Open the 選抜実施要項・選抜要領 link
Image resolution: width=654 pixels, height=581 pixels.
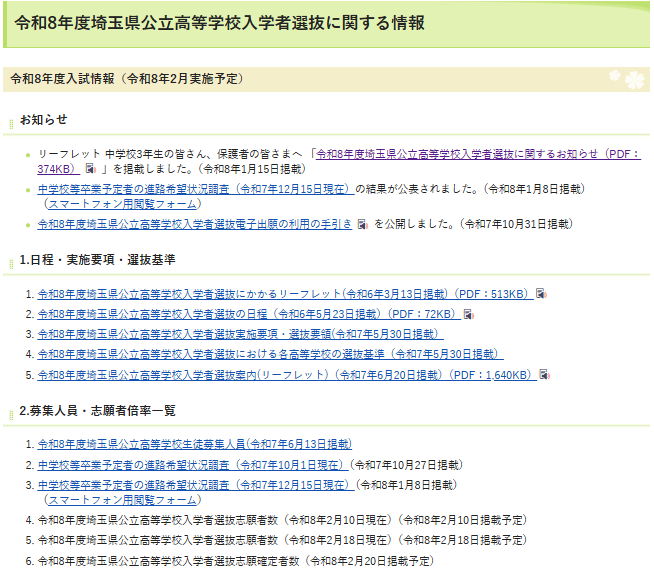pyautogui.click(x=240, y=335)
